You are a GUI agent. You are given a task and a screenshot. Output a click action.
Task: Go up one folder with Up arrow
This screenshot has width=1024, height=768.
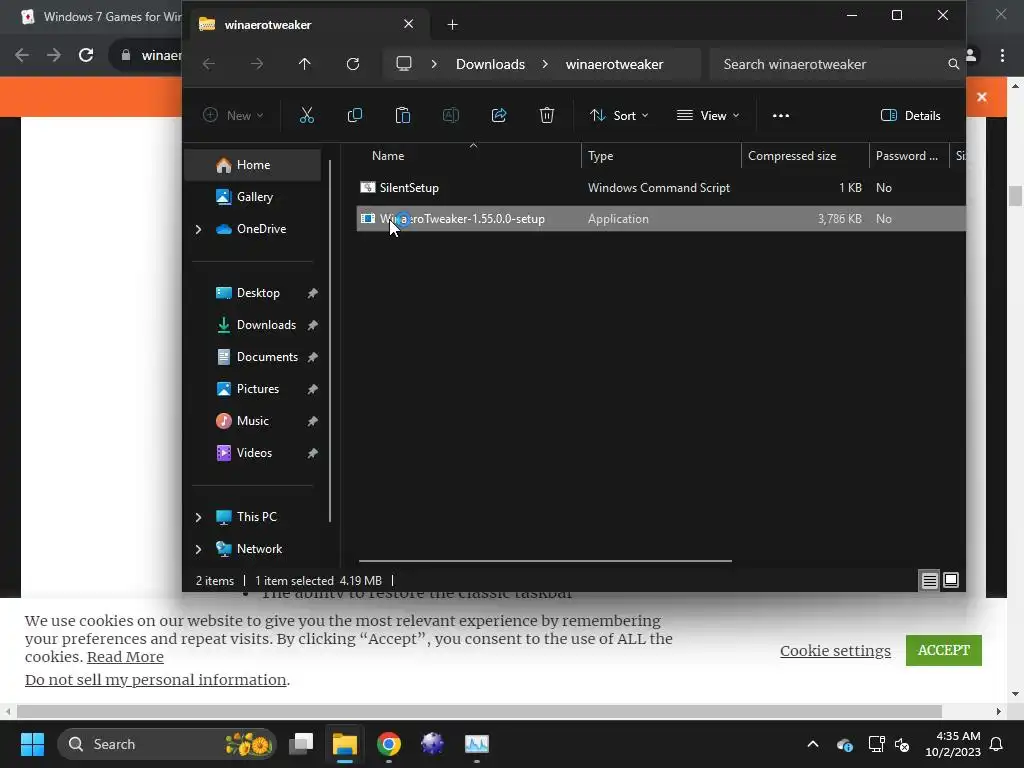pyautogui.click(x=304, y=64)
